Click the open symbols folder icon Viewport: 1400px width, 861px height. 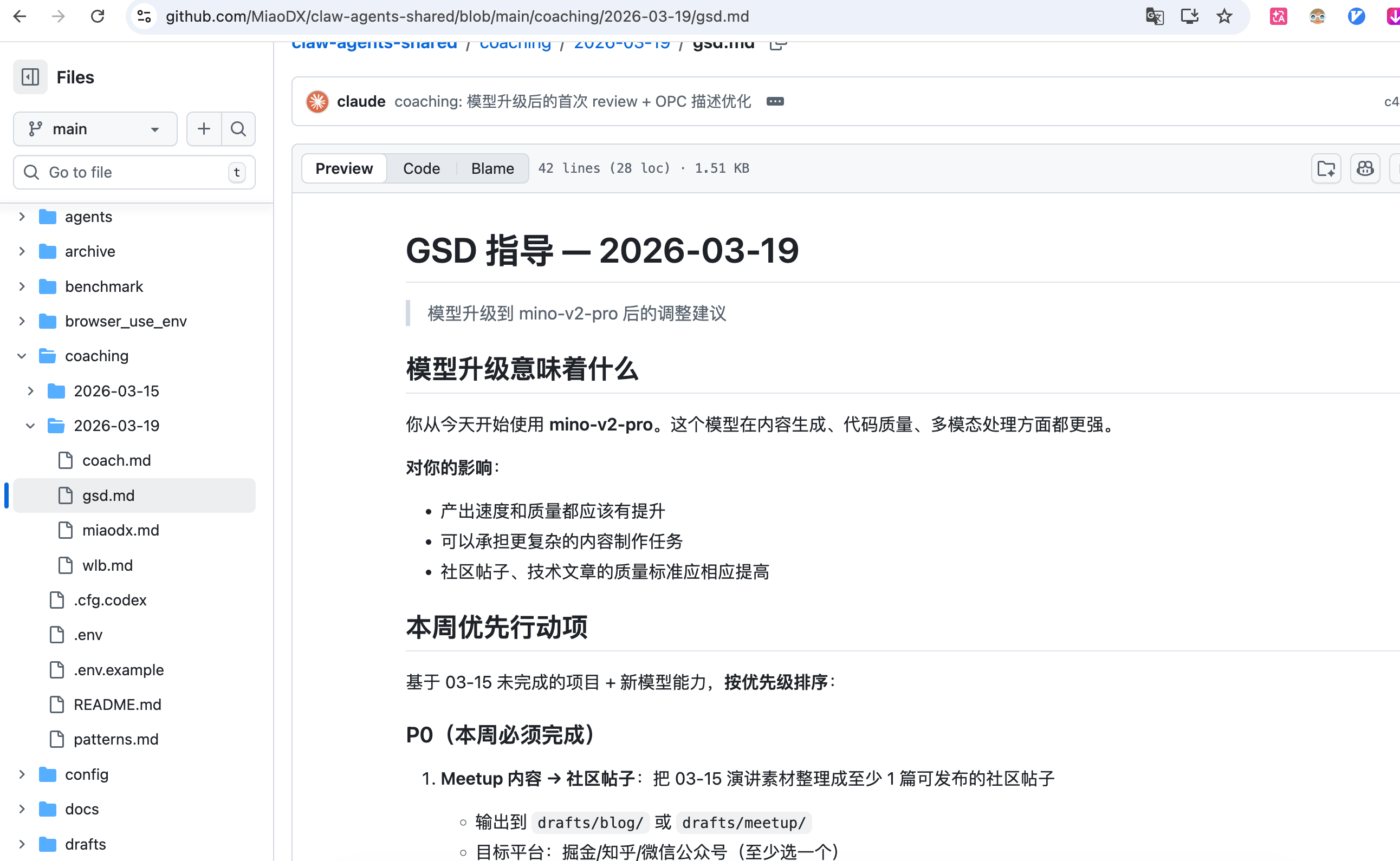point(1326,168)
